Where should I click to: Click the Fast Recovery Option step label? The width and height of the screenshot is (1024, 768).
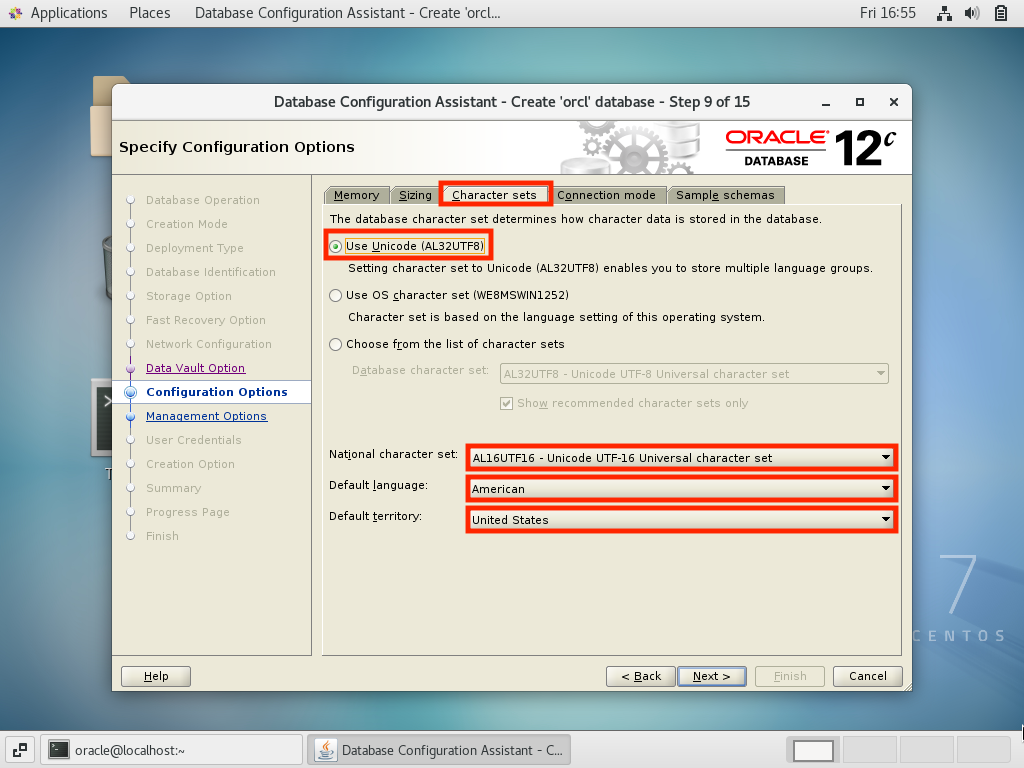[206, 320]
